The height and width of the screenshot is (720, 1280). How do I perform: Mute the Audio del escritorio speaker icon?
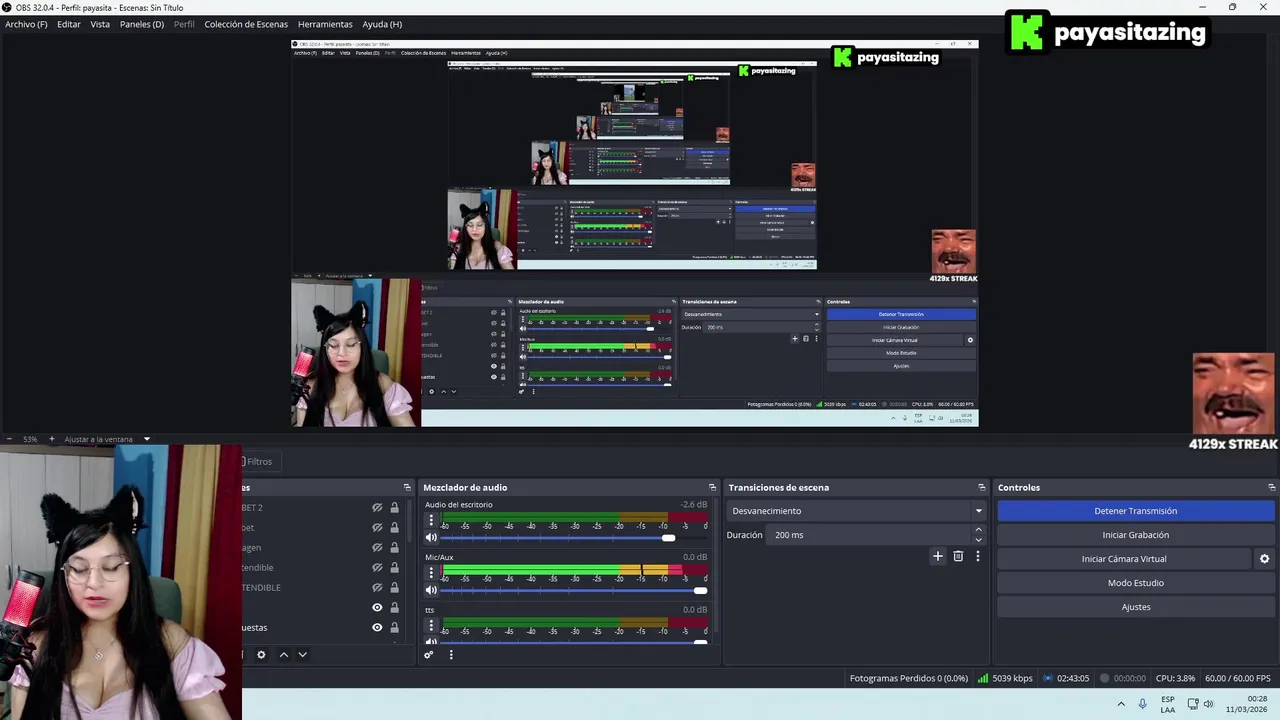(x=431, y=538)
